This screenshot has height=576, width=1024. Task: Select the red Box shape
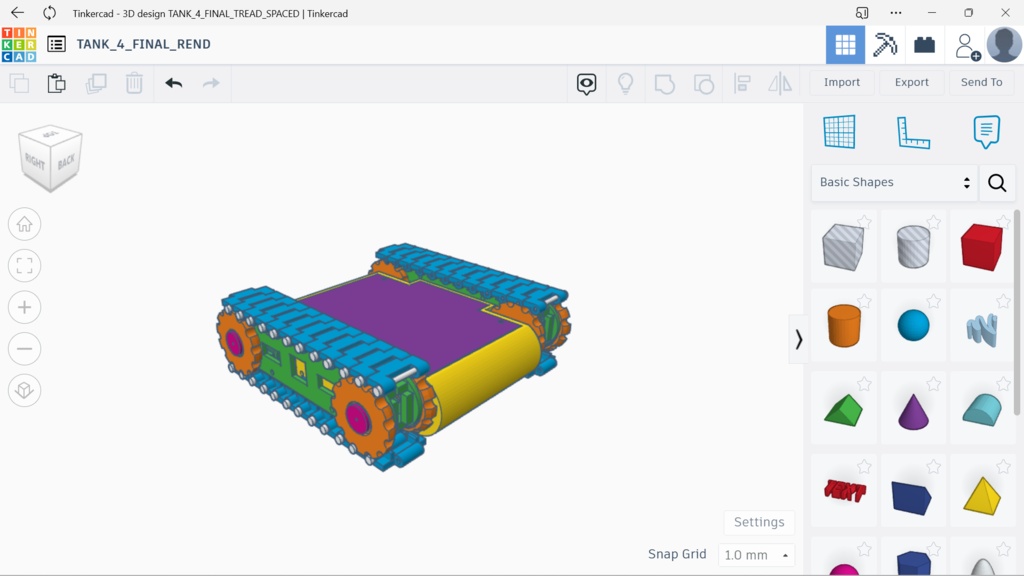click(982, 247)
